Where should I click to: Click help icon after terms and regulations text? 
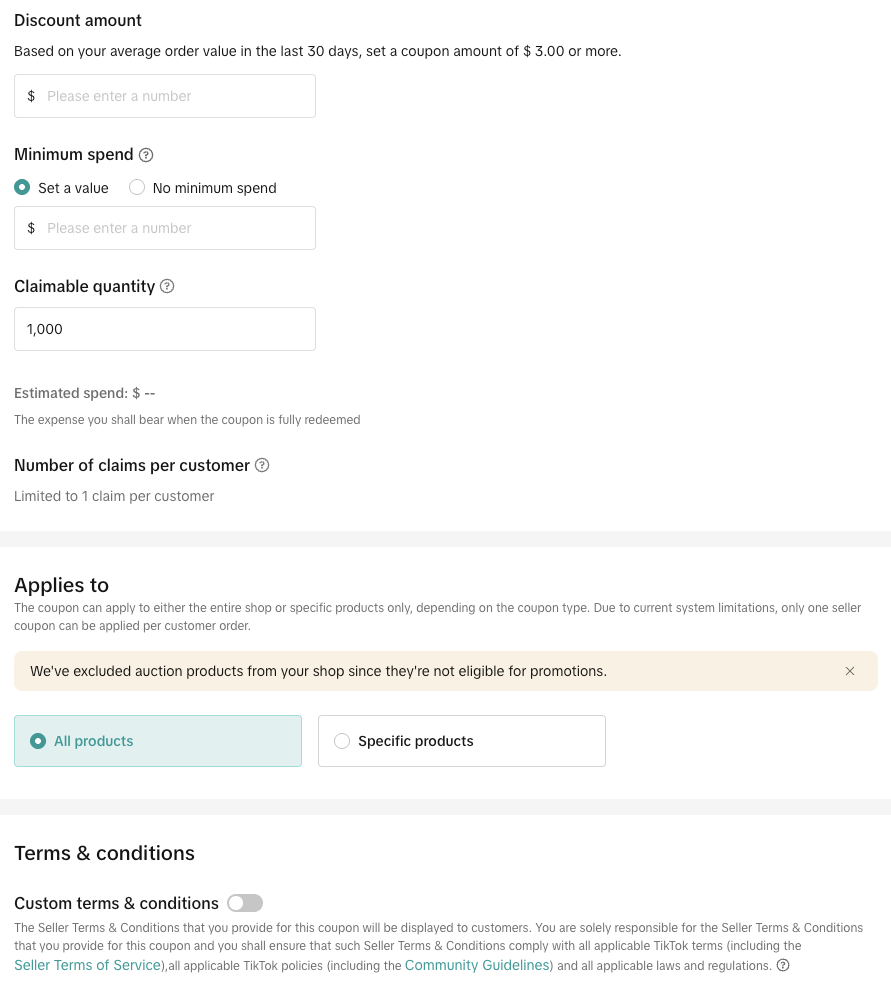tap(783, 965)
